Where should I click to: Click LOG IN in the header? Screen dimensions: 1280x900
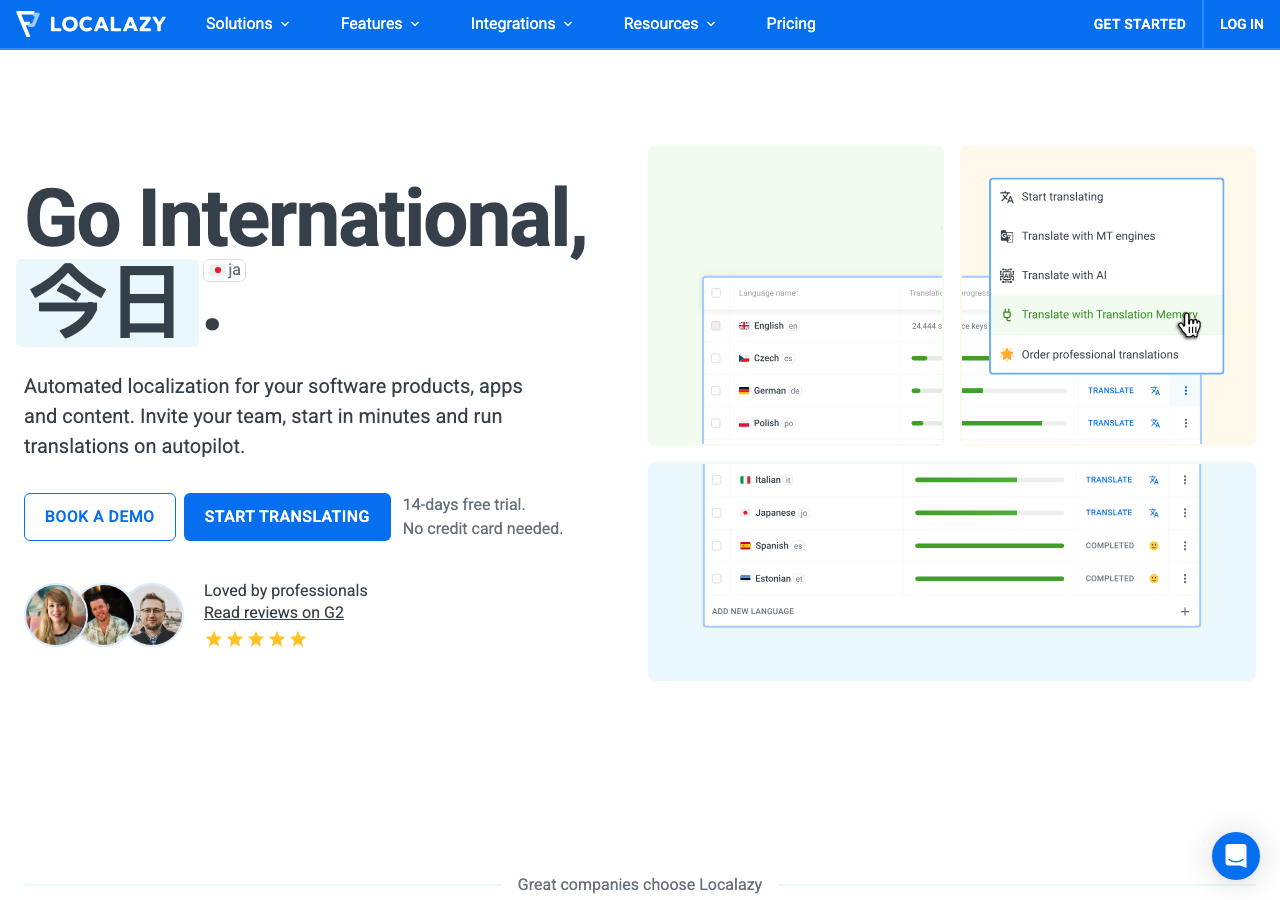pos(1242,24)
